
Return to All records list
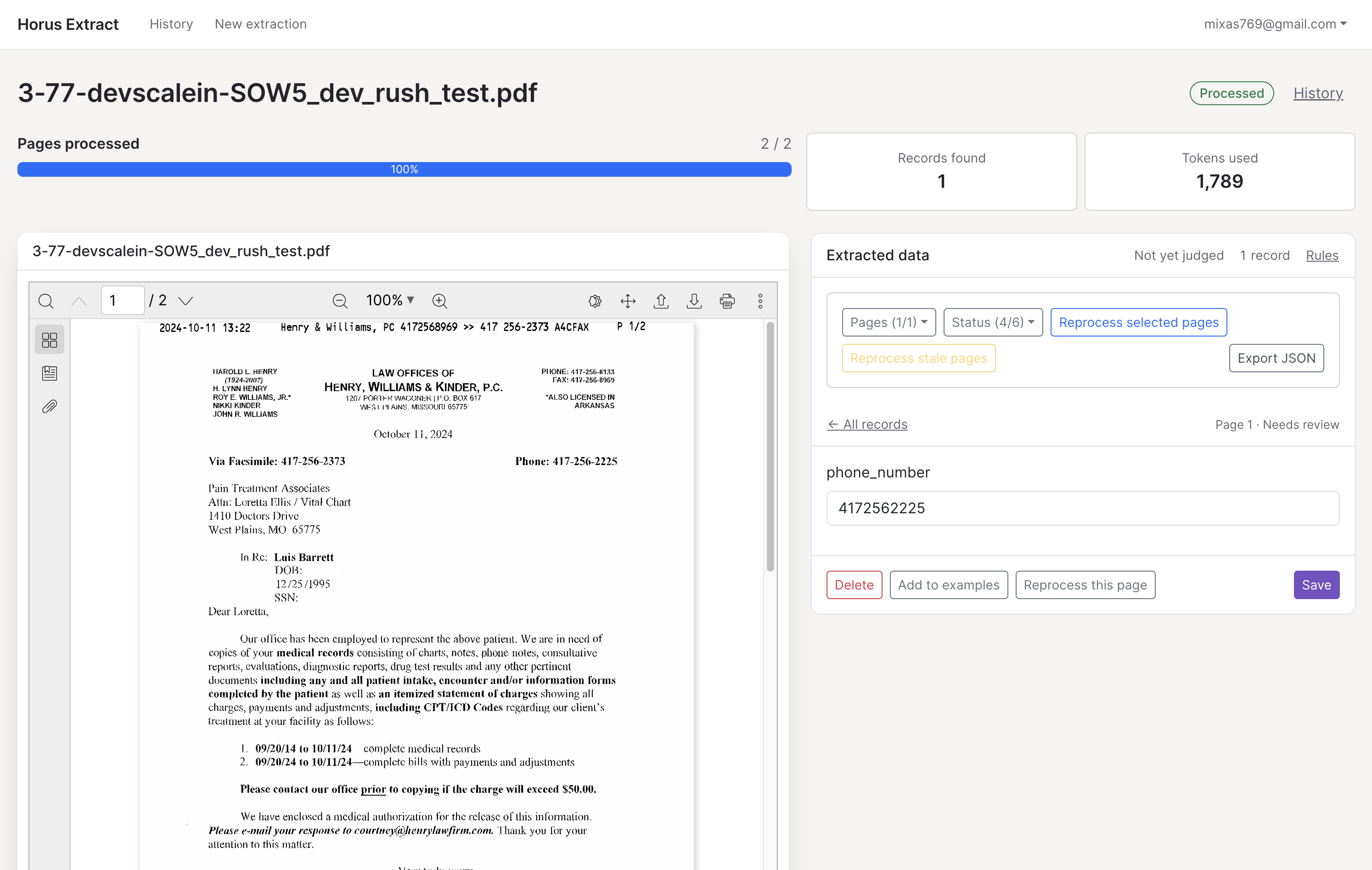(867, 425)
